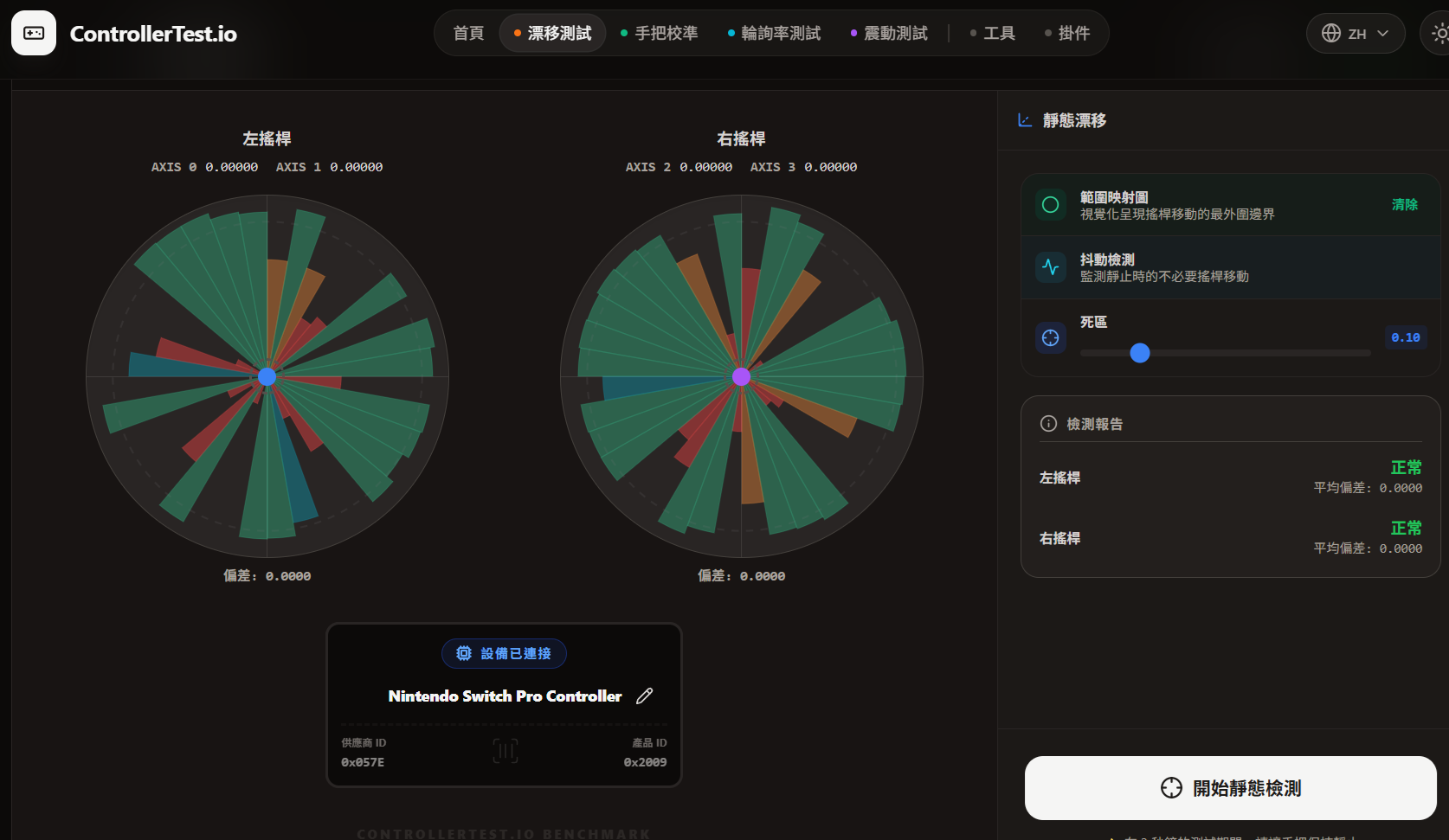Click the 設備已連接 status badge
This screenshot has width=1449, height=840.
point(504,653)
